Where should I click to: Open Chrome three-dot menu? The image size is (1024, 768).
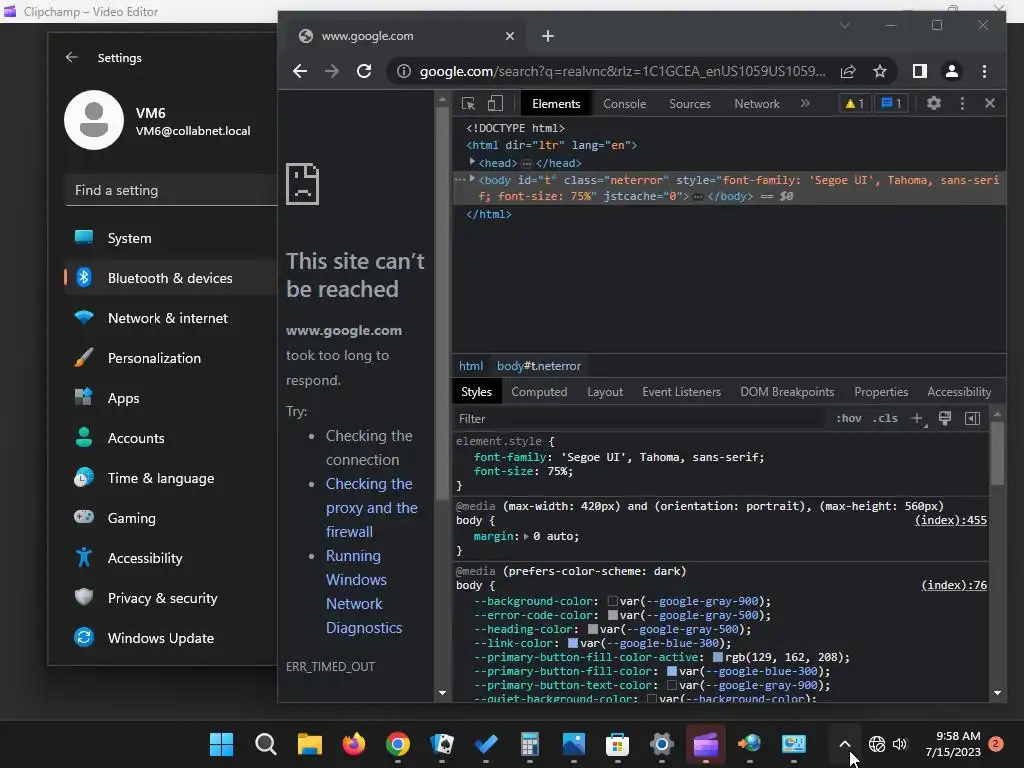click(x=984, y=71)
